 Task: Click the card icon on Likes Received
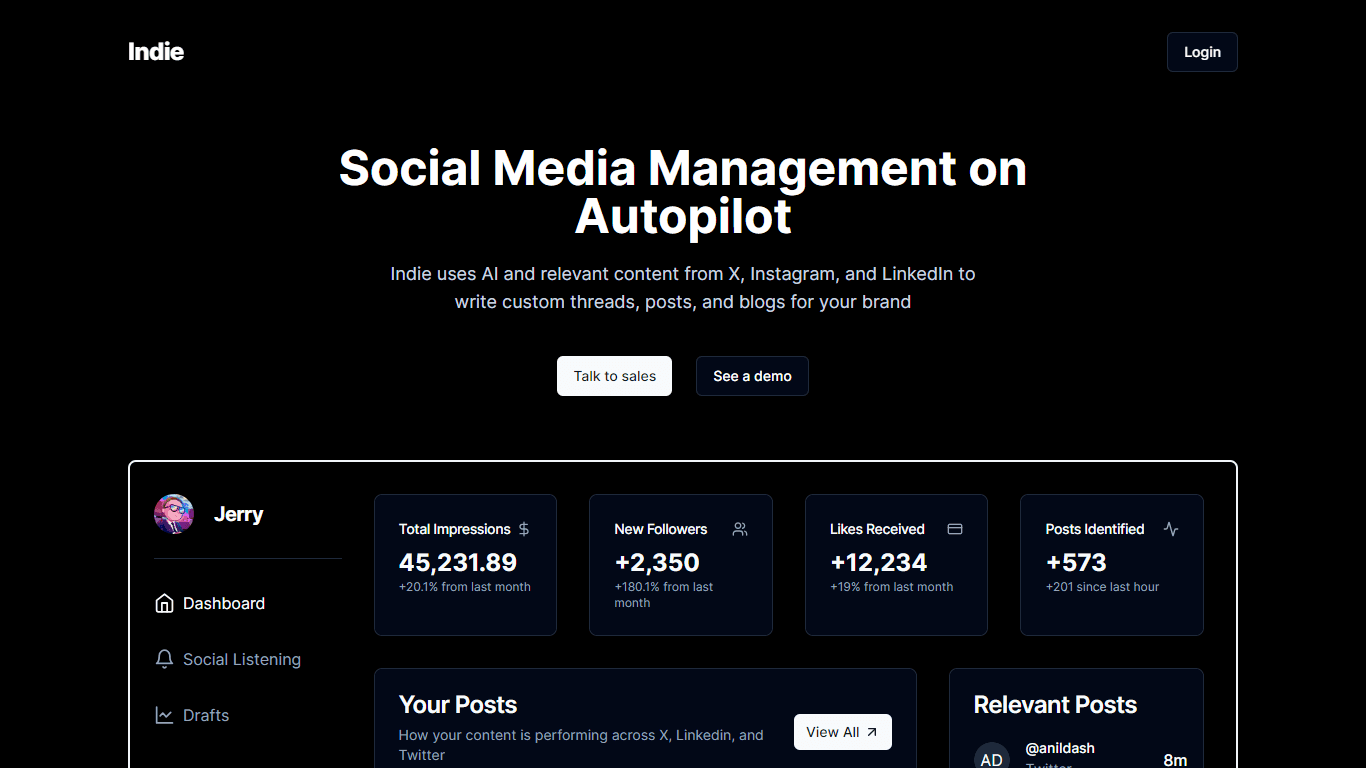point(955,529)
